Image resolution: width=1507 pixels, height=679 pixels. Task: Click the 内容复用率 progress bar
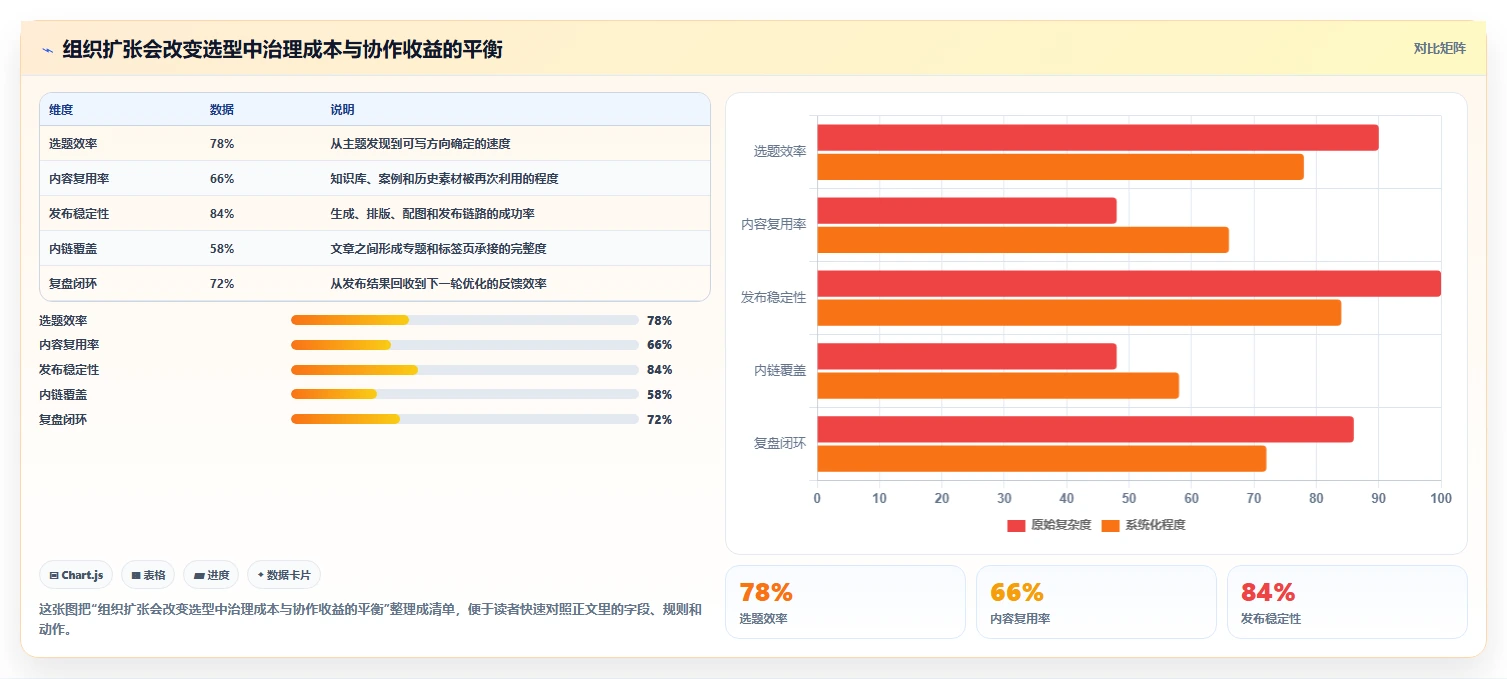[x=464, y=345]
